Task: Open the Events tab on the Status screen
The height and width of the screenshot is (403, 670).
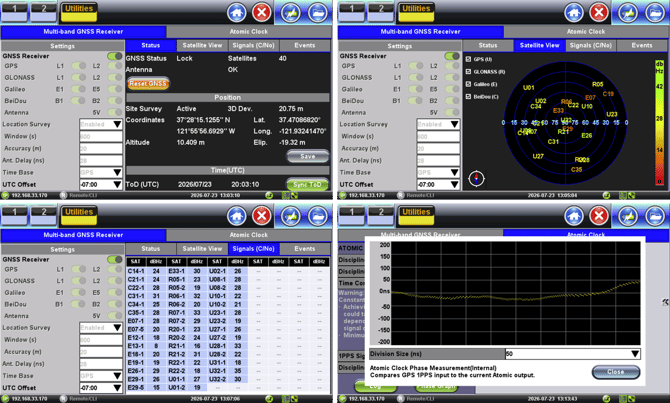Action: 305,45
